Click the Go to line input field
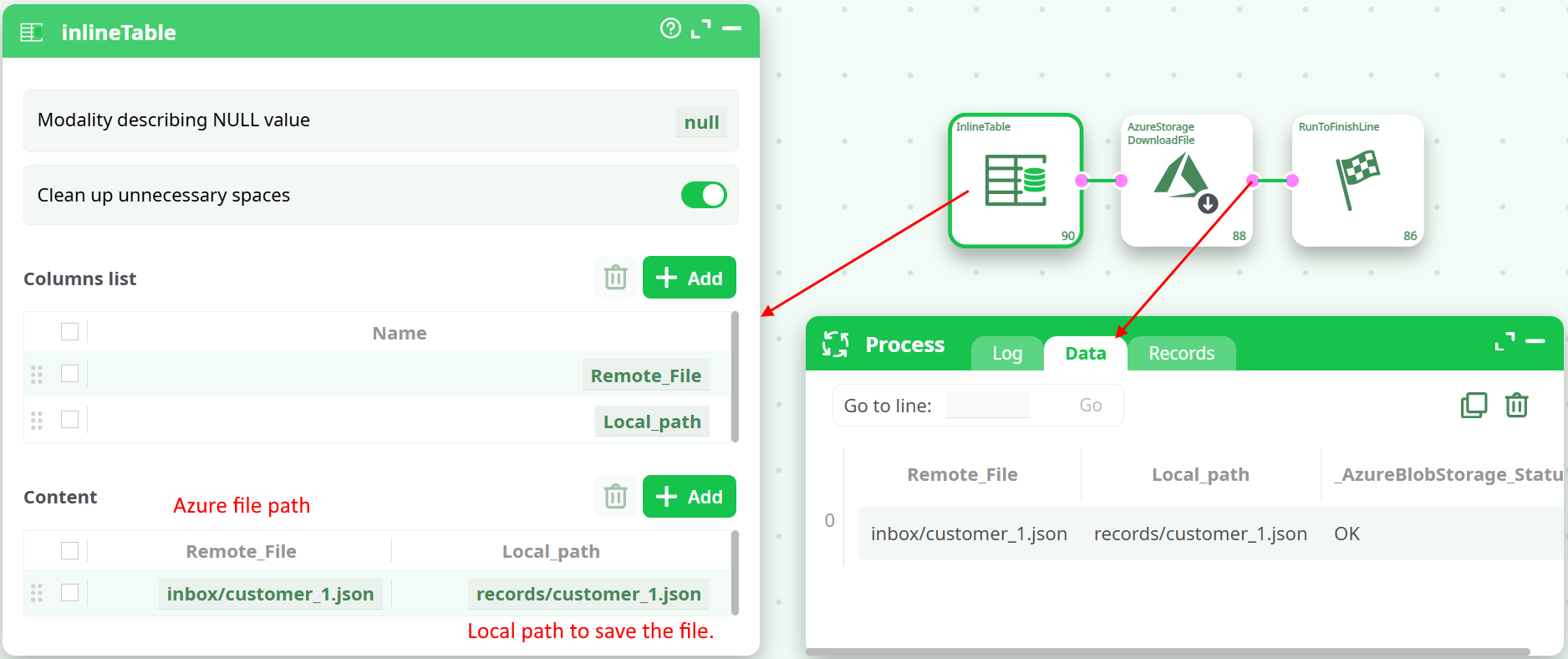1568x659 pixels. point(986,406)
